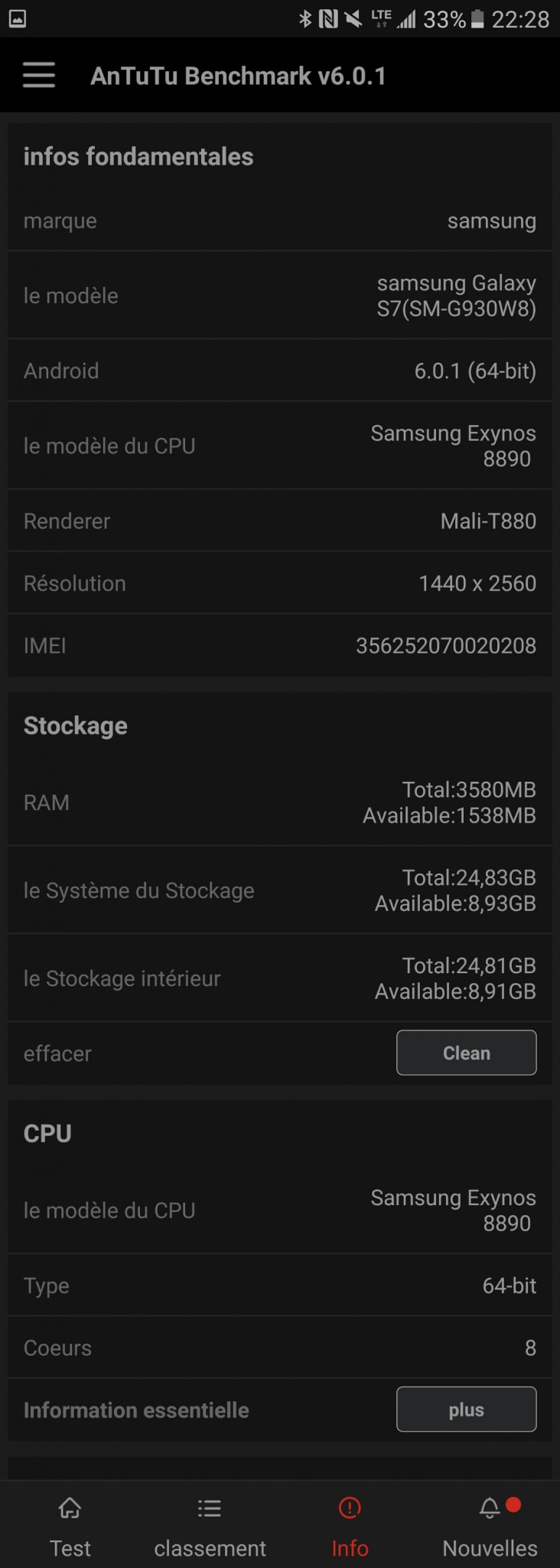The height and width of the screenshot is (1568, 560).
Task: Tap the Bluetooth status bar icon
Action: click(x=305, y=19)
